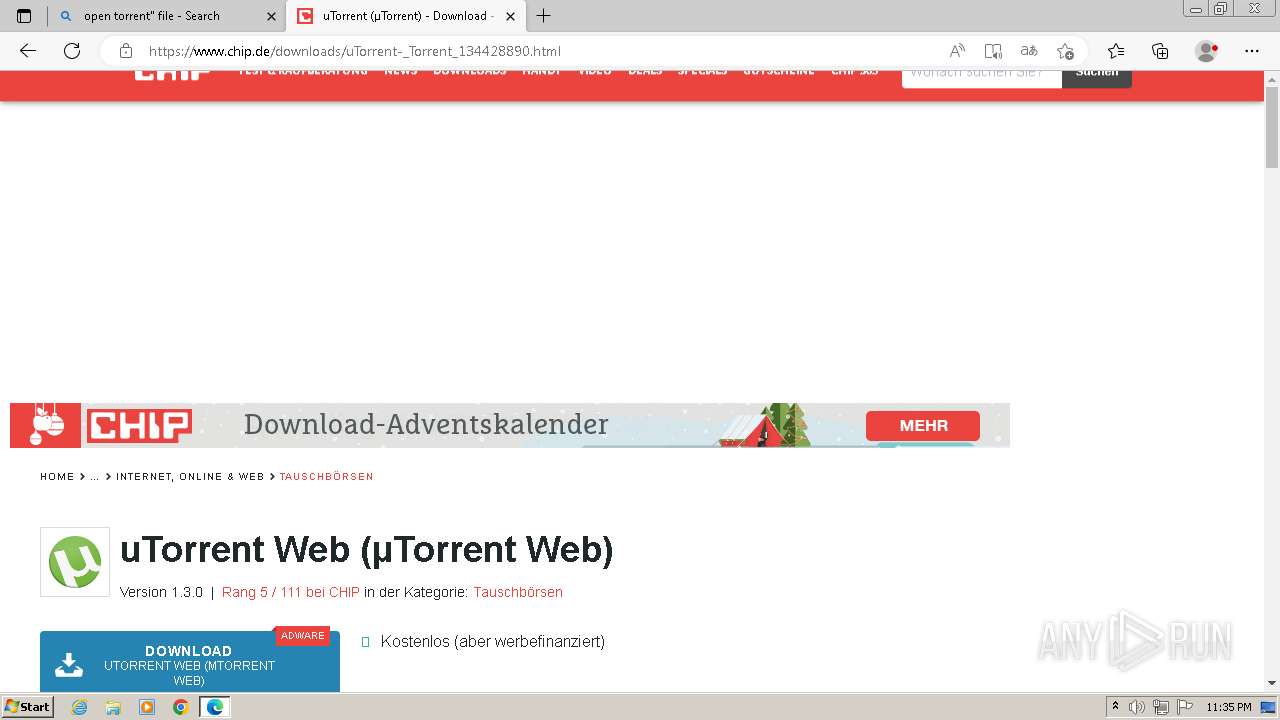Open the volume control tray icon
Viewport: 1280px width, 720px height.
point(1138,707)
